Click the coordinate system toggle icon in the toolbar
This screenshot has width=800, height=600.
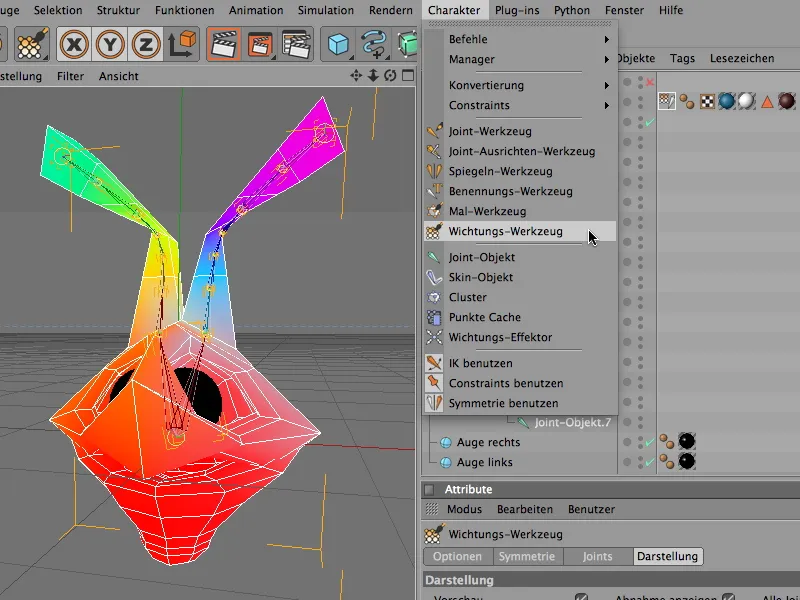point(182,44)
